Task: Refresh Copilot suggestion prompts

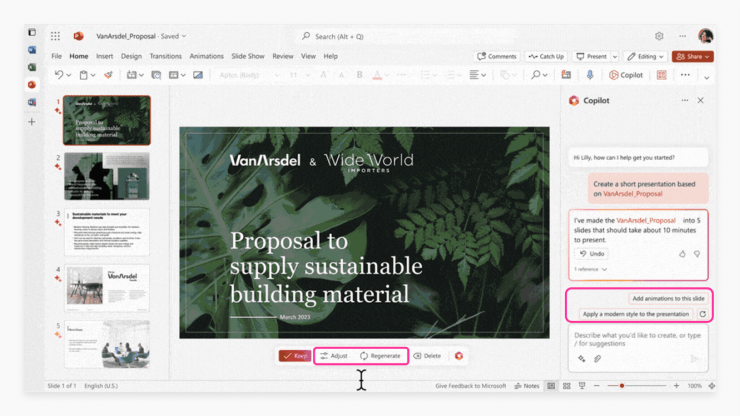Action: click(x=703, y=314)
